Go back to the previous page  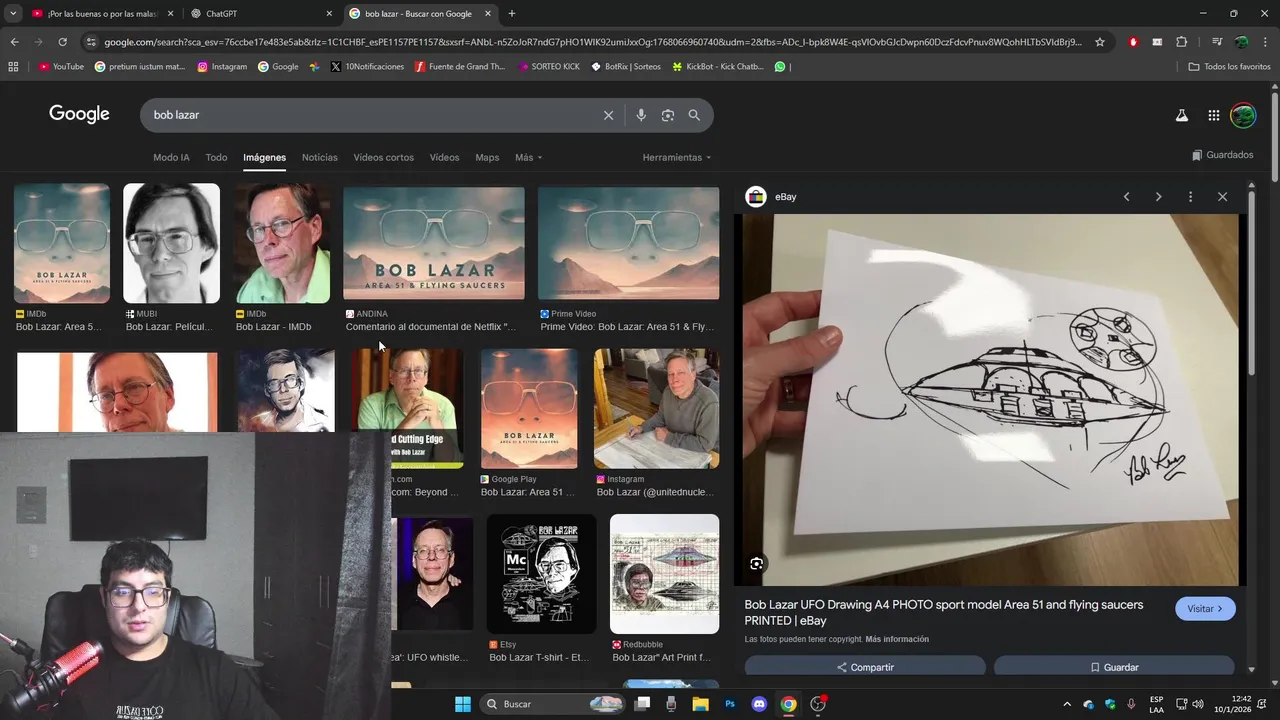[x=14, y=42]
